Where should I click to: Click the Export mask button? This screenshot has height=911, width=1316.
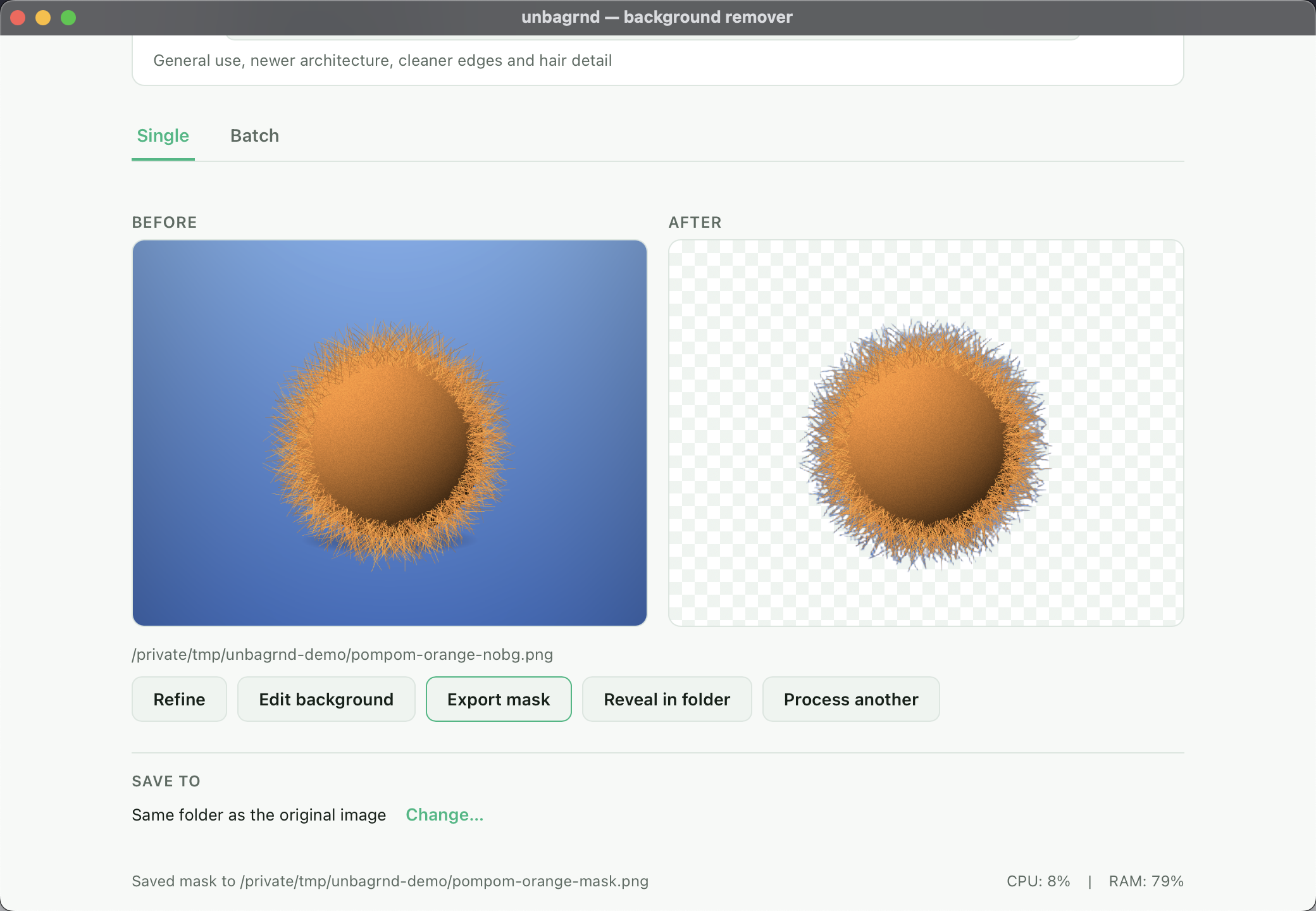tap(499, 699)
